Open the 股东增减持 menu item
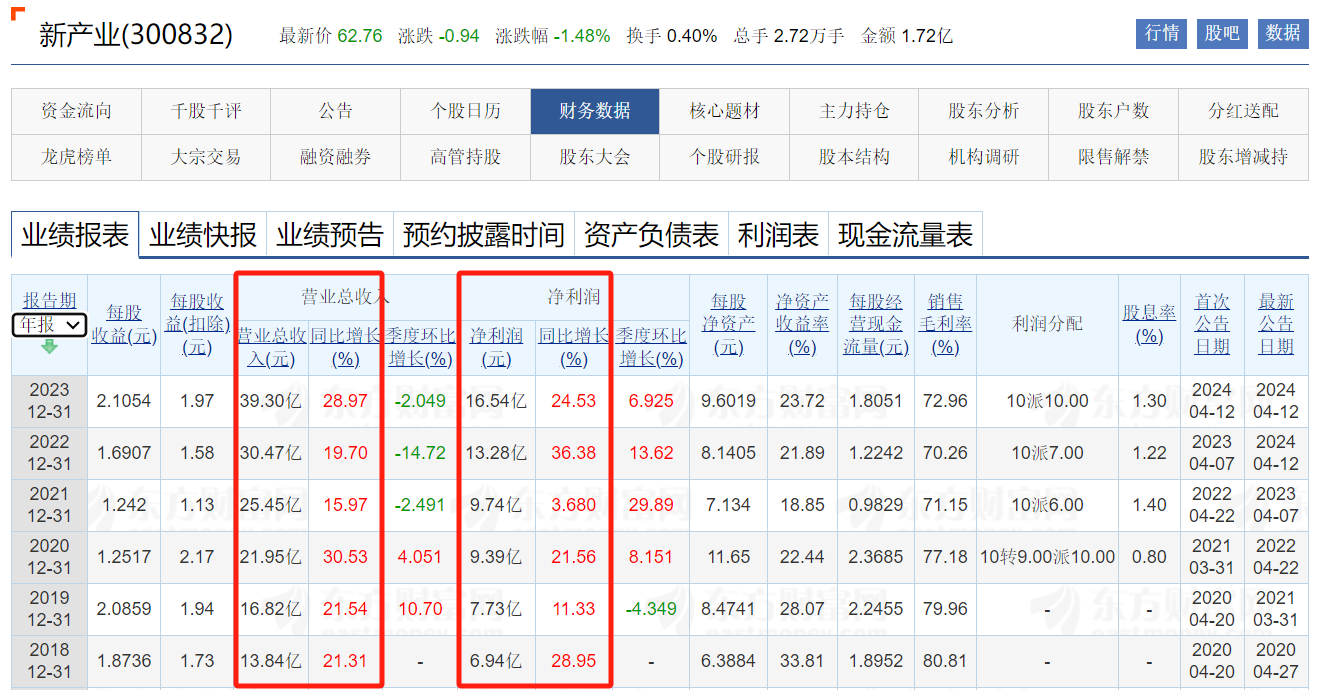Viewport: 1320px width, 690px height. [1243, 157]
